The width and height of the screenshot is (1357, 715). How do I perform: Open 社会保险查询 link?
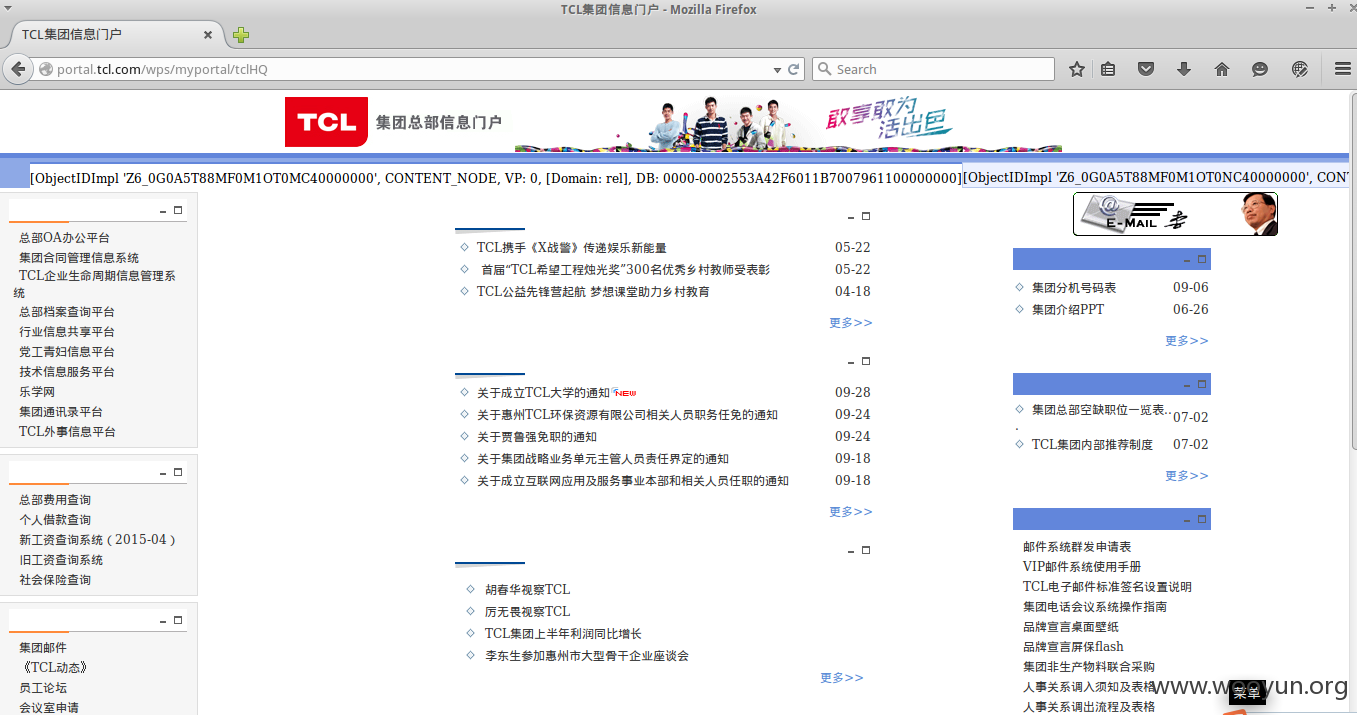click(55, 580)
